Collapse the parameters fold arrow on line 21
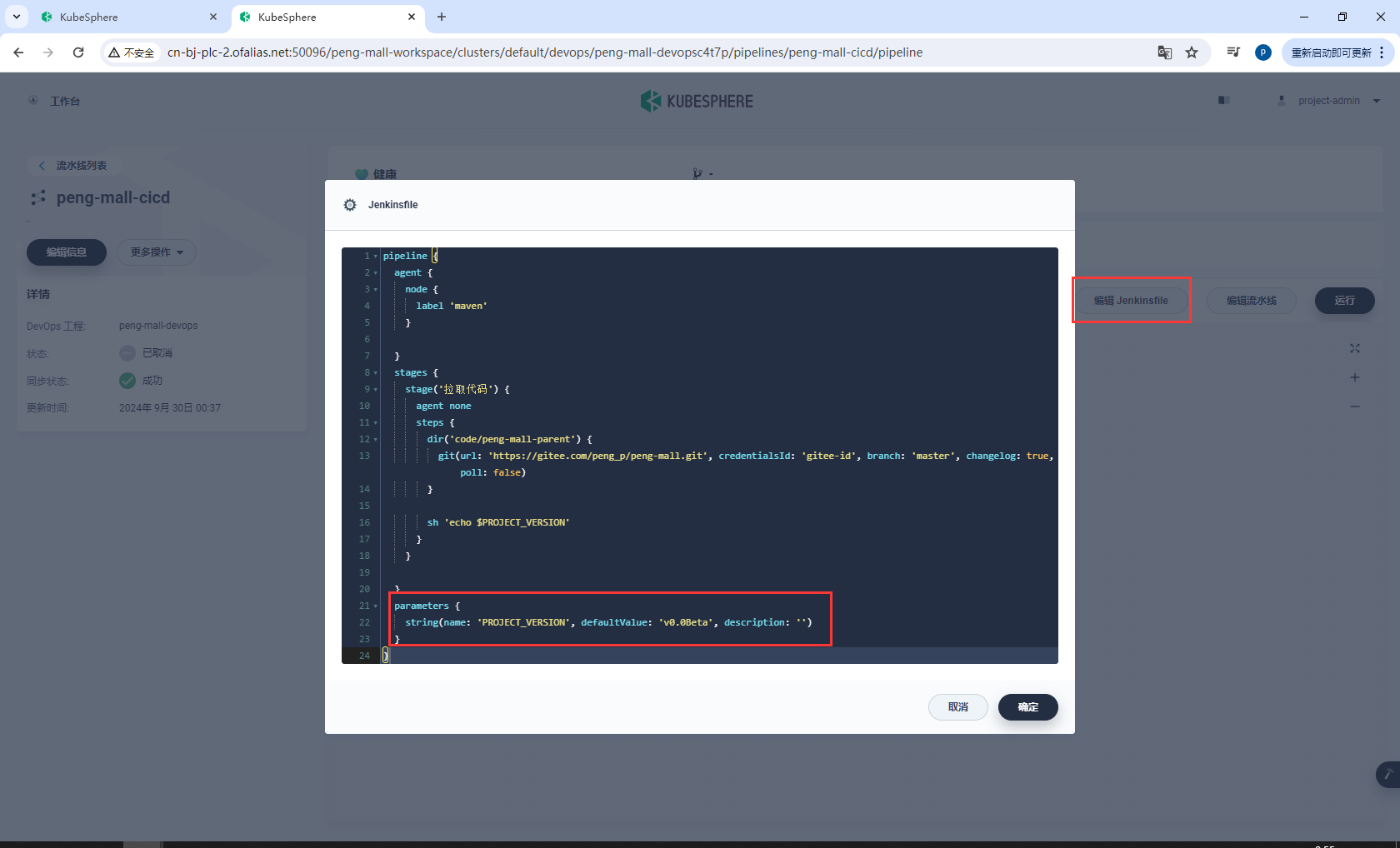Screen dimensions: 1400x848 (x=376, y=606)
